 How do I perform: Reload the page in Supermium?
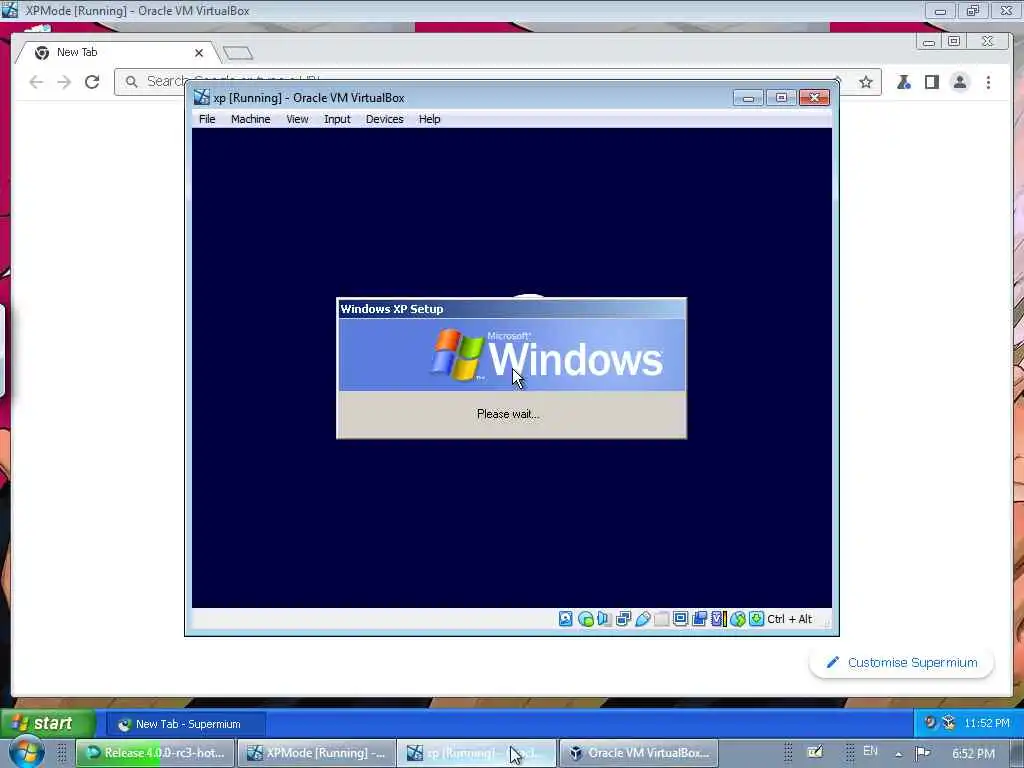pyautogui.click(x=92, y=82)
